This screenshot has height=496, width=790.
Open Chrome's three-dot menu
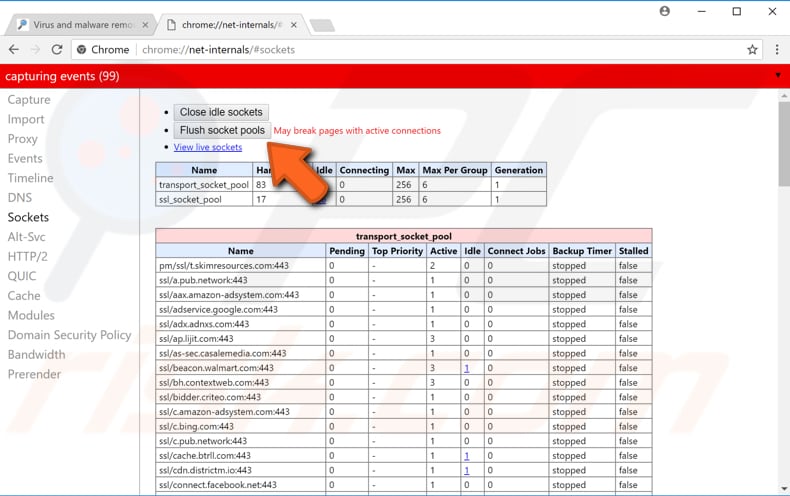(x=776, y=49)
